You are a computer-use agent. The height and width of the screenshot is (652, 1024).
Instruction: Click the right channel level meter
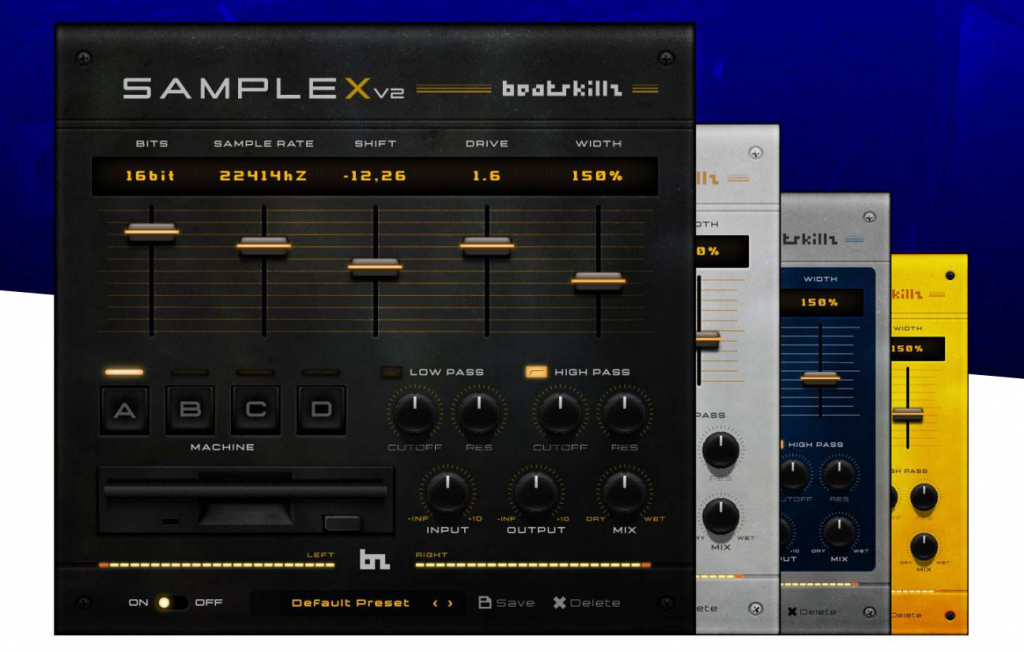click(x=533, y=564)
